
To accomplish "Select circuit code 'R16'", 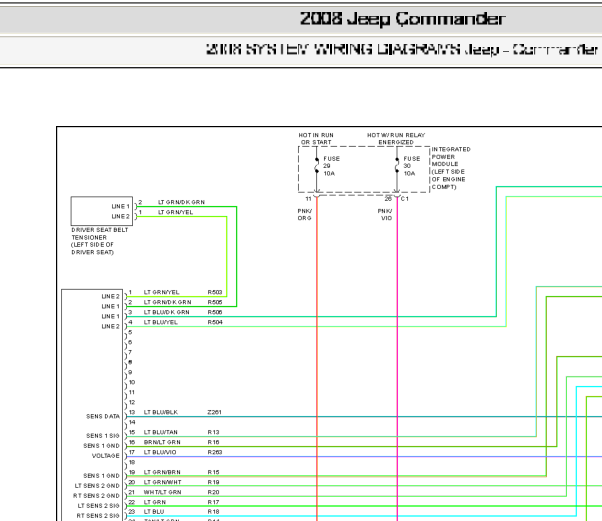I will click(213, 442).
